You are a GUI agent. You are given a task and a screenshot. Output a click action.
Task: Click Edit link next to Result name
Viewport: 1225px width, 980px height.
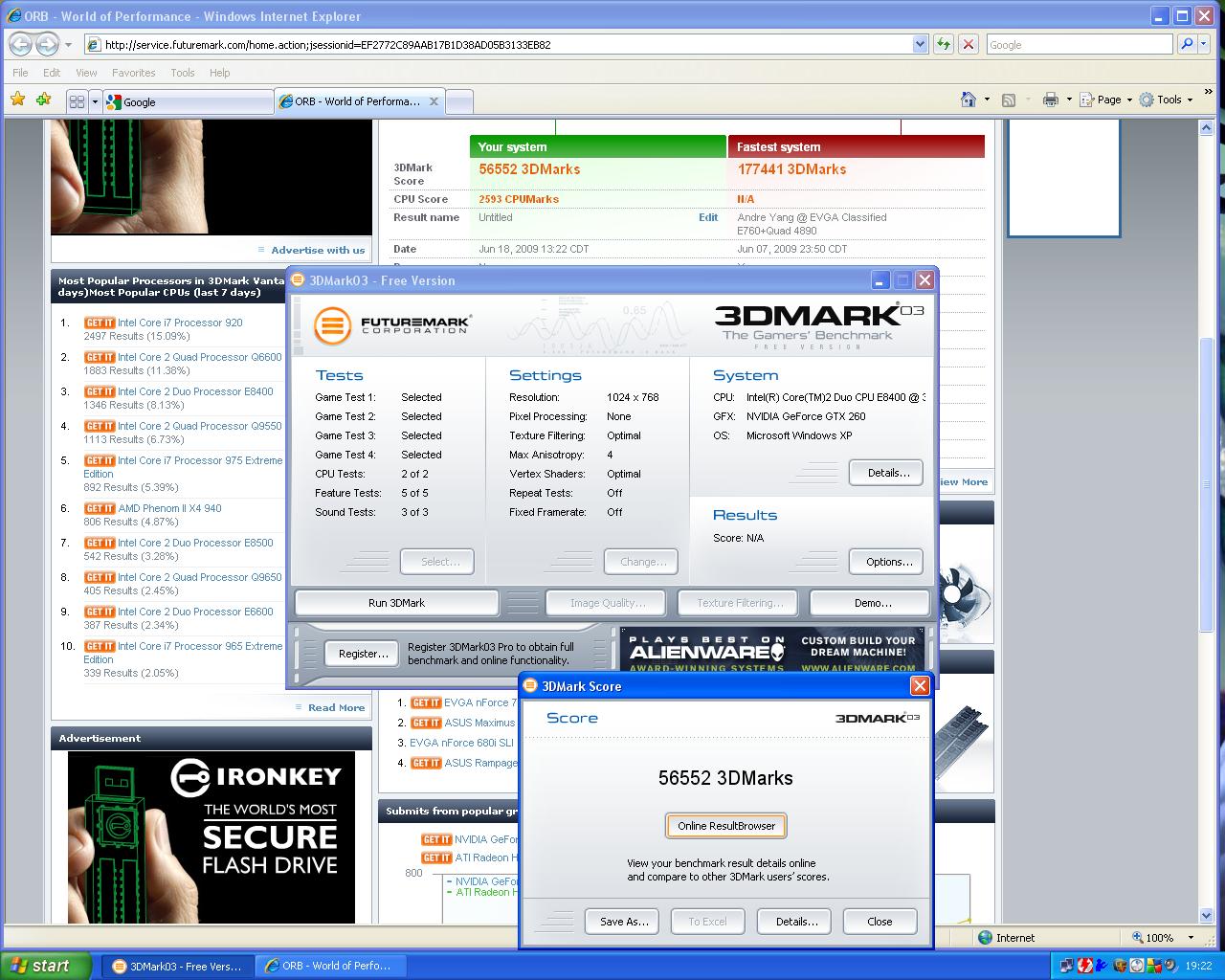click(x=708, y=217)
